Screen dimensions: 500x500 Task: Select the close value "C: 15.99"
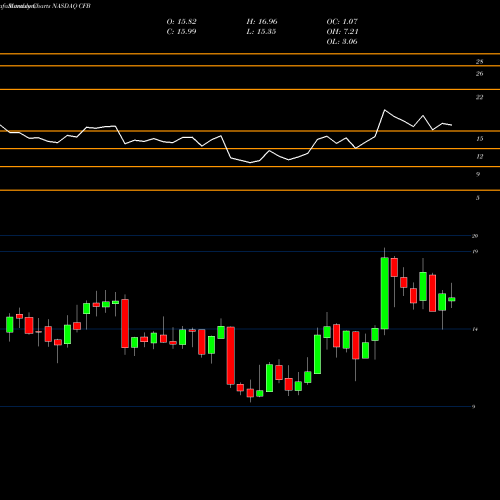(x=181, y=32)
